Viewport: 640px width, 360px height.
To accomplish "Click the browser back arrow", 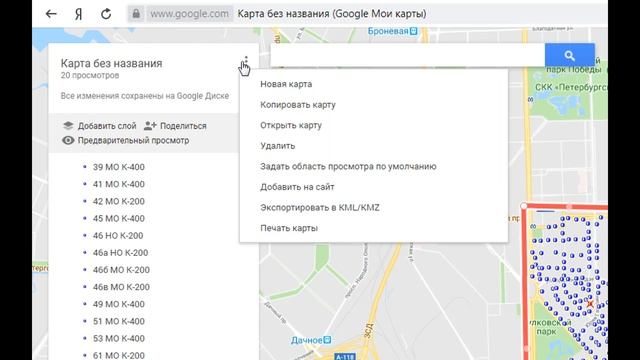I will [51, 14].
